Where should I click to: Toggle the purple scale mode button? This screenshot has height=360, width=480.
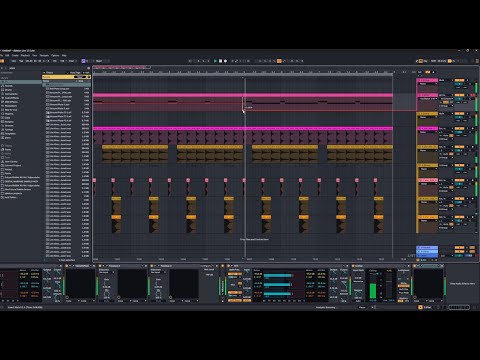[x=83, y=61]
